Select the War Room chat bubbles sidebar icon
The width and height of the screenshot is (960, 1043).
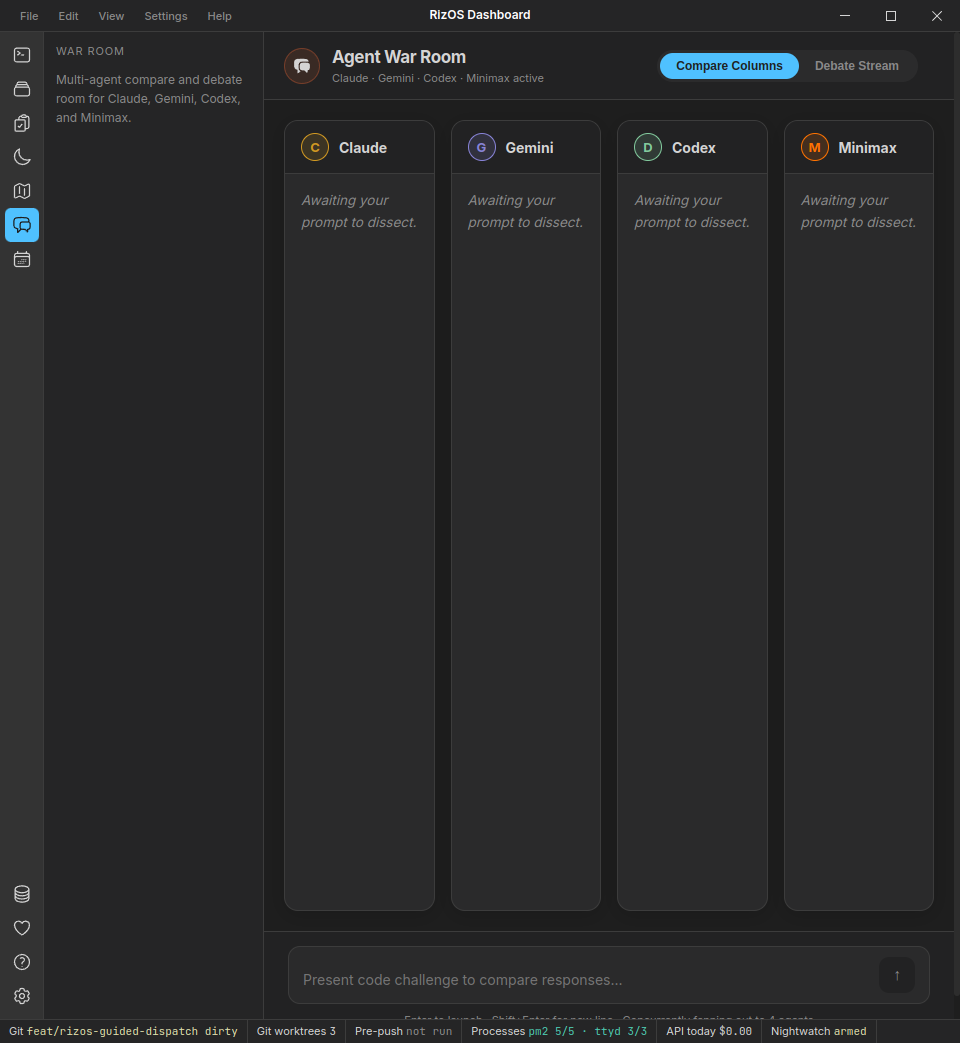click(x=22, y=225)
